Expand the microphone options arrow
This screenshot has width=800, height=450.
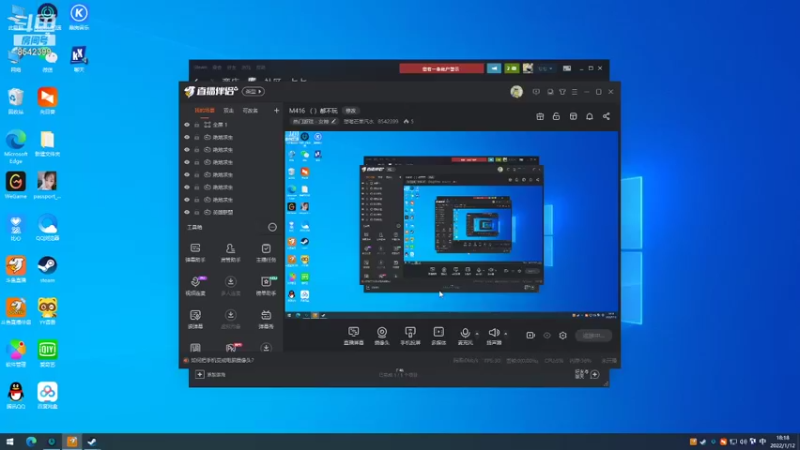pyautogui.click(x=477, y=334)
